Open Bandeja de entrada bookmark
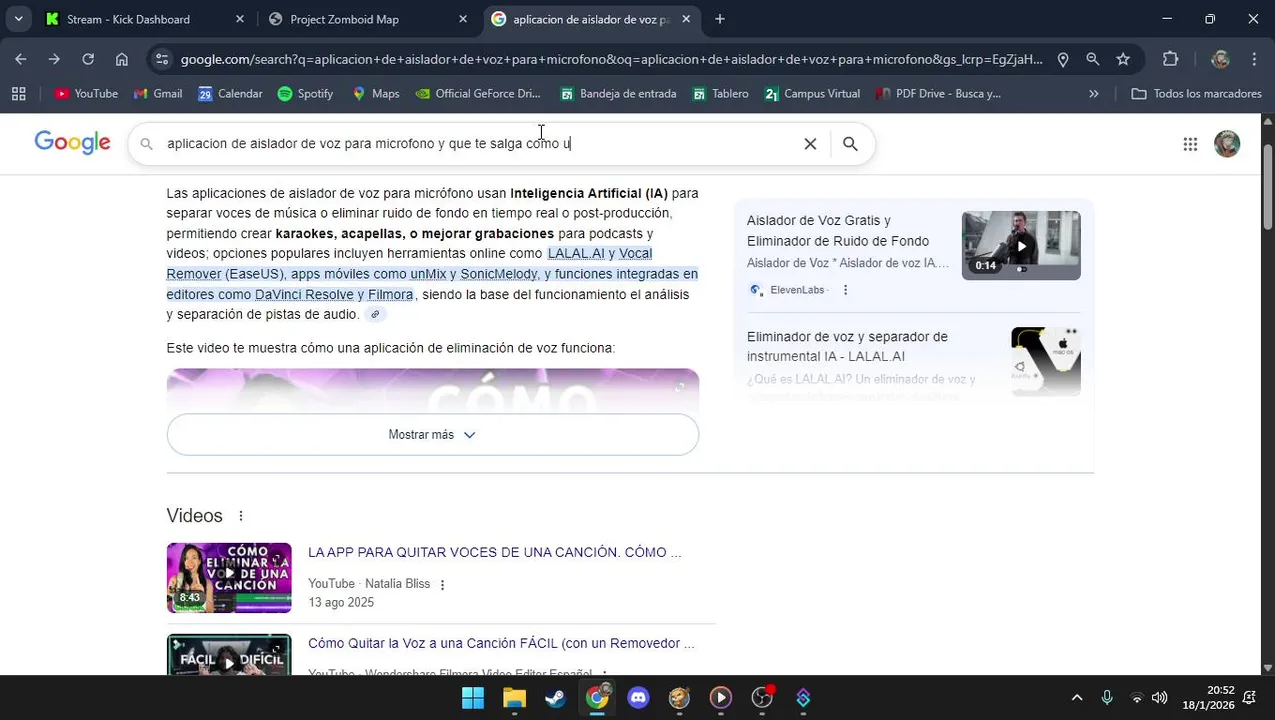 pos(618,93)
